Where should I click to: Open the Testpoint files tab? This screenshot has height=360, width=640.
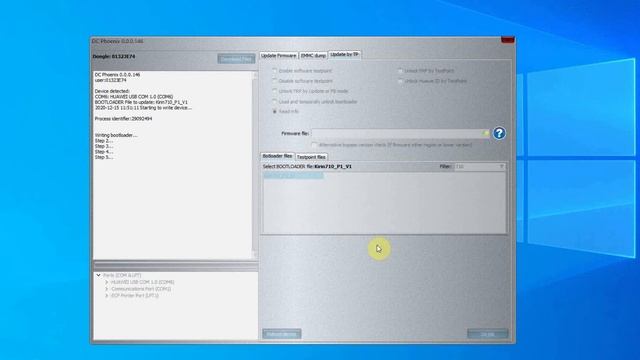coord(311,157)
